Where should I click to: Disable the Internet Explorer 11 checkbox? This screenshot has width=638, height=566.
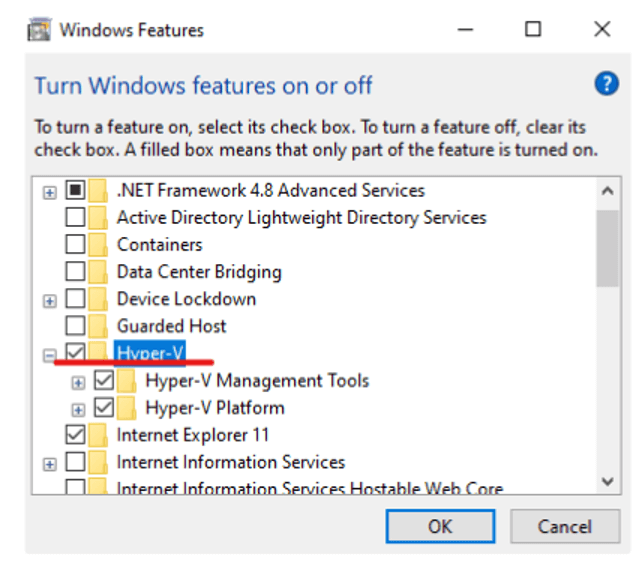pyautogui.click(x=75, y=435)
